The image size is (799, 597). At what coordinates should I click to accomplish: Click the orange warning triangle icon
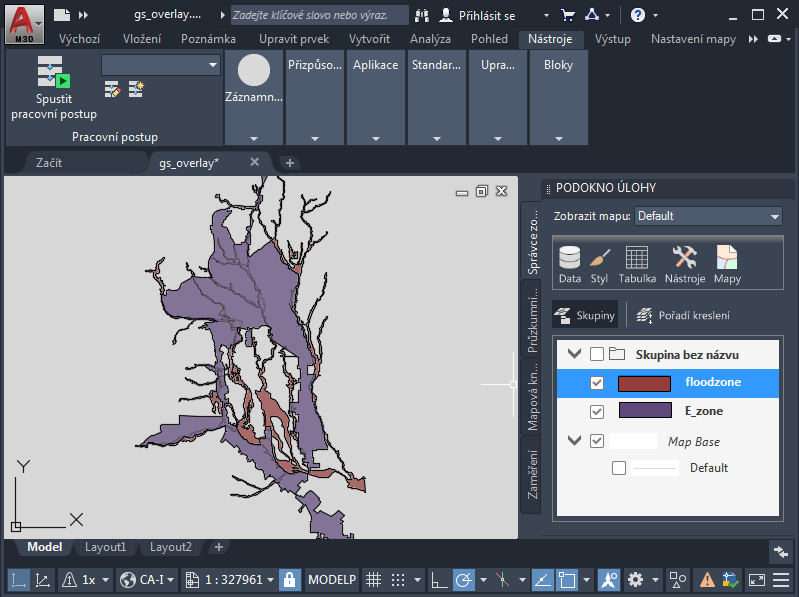[x=707, y=580]
